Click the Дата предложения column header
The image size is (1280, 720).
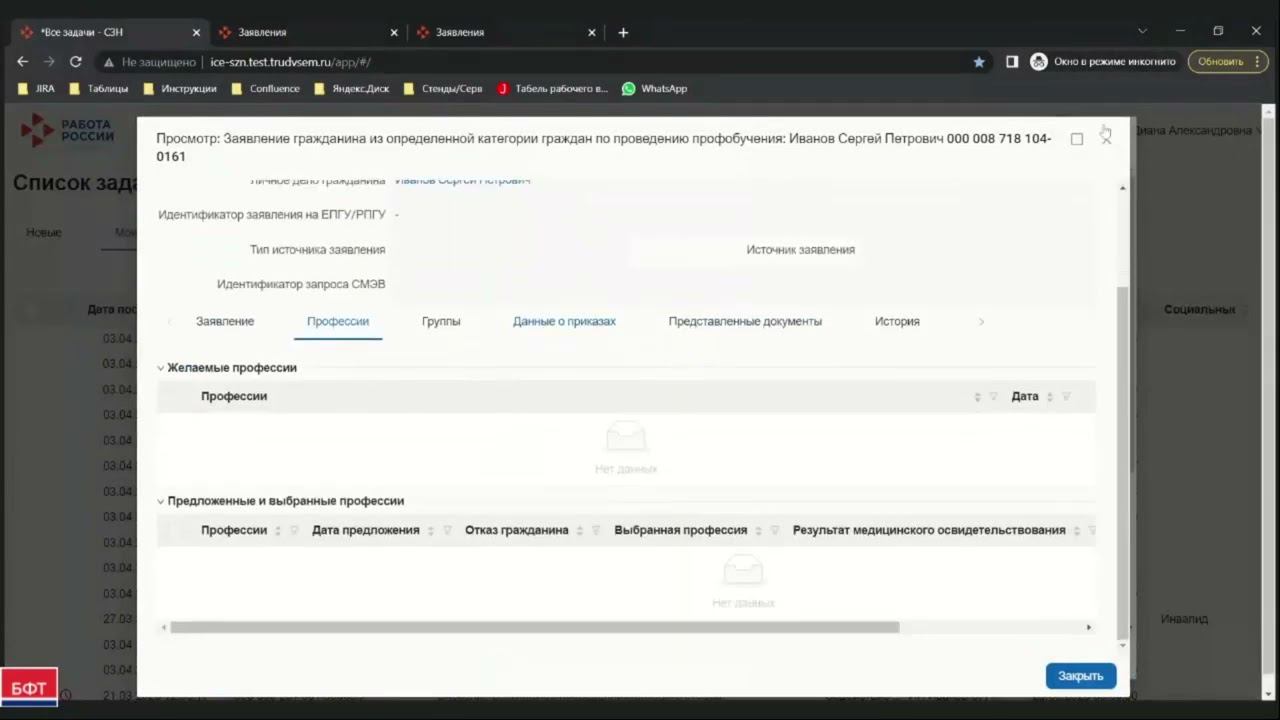point(366,531)
